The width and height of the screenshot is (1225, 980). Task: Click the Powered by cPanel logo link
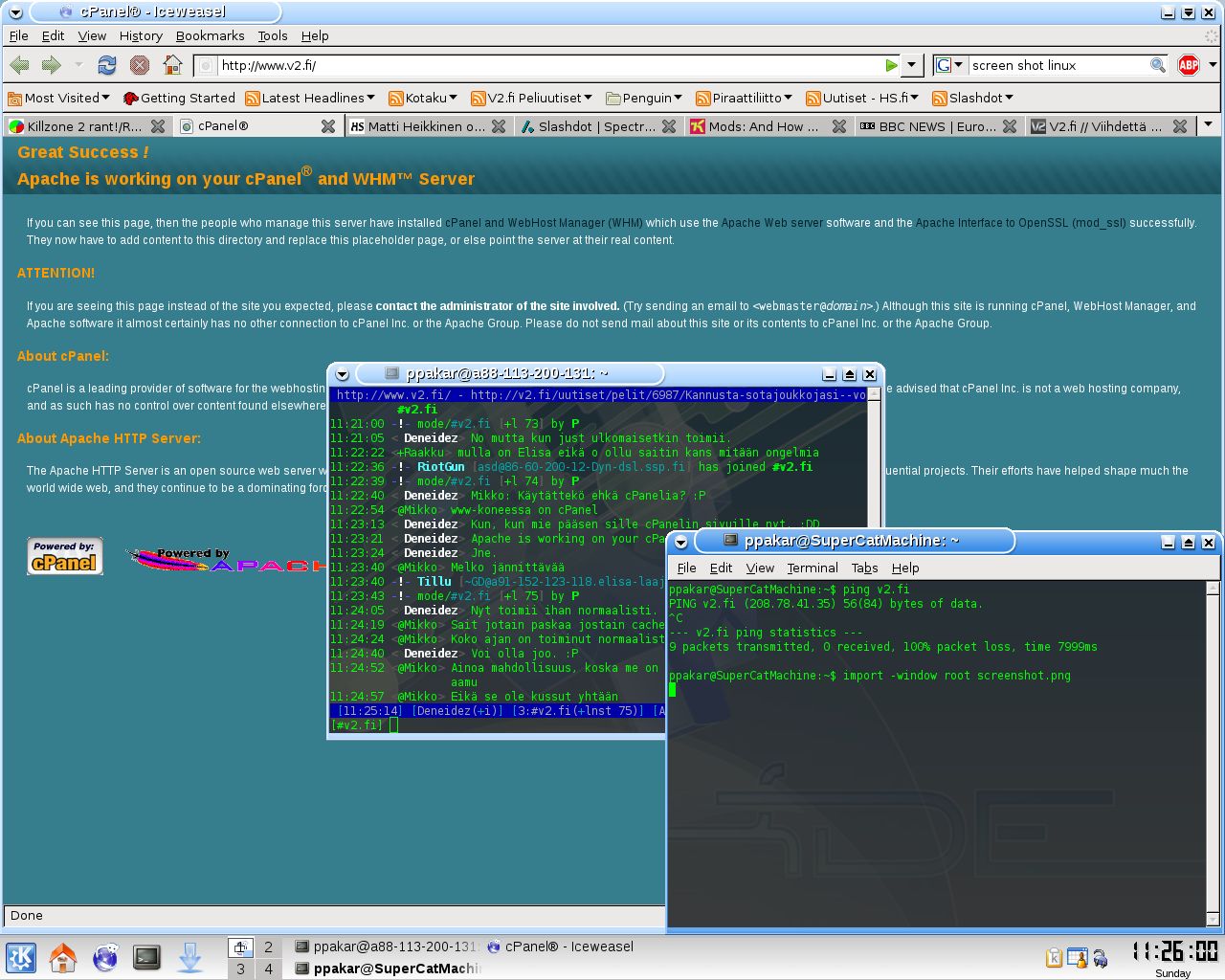point(64,556)
